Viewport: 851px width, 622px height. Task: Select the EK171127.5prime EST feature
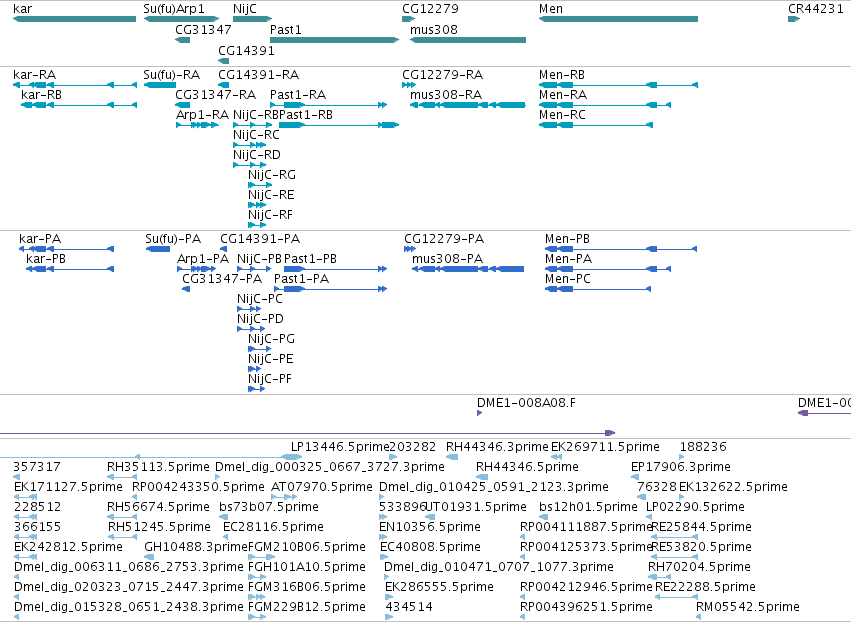tap(25, 497)
